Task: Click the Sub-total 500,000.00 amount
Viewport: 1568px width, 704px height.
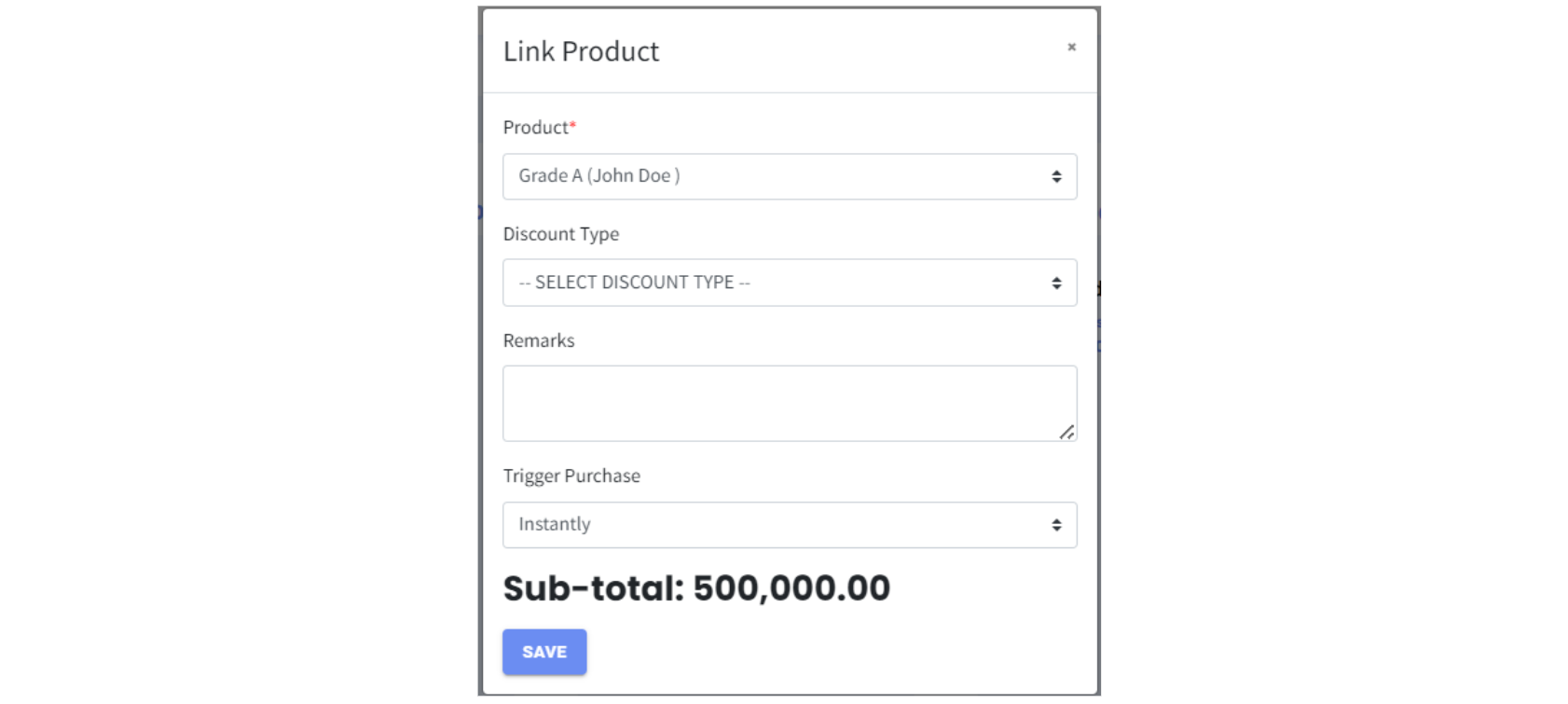Action: 791,588
